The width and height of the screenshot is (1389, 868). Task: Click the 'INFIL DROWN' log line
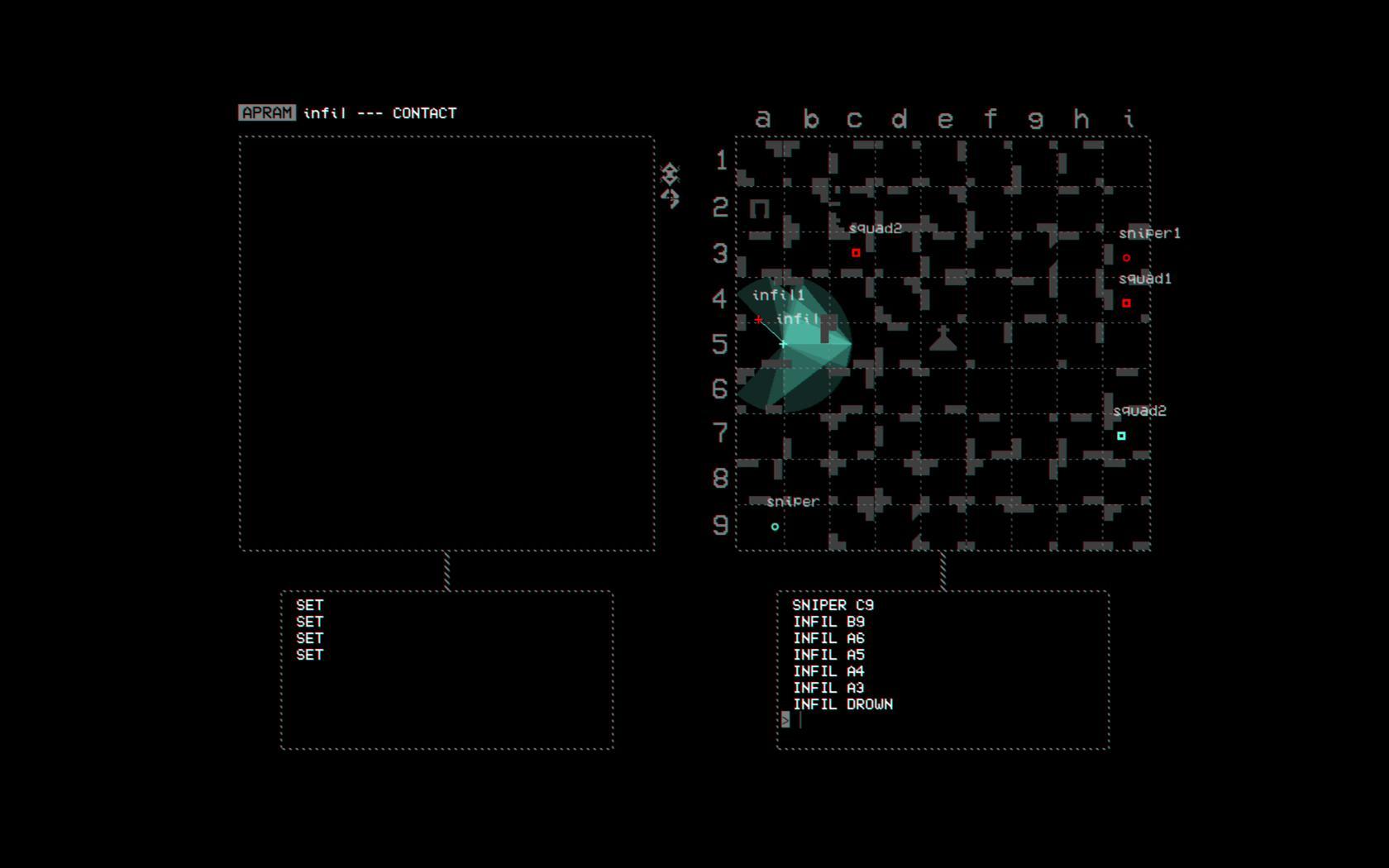point(842,704)
